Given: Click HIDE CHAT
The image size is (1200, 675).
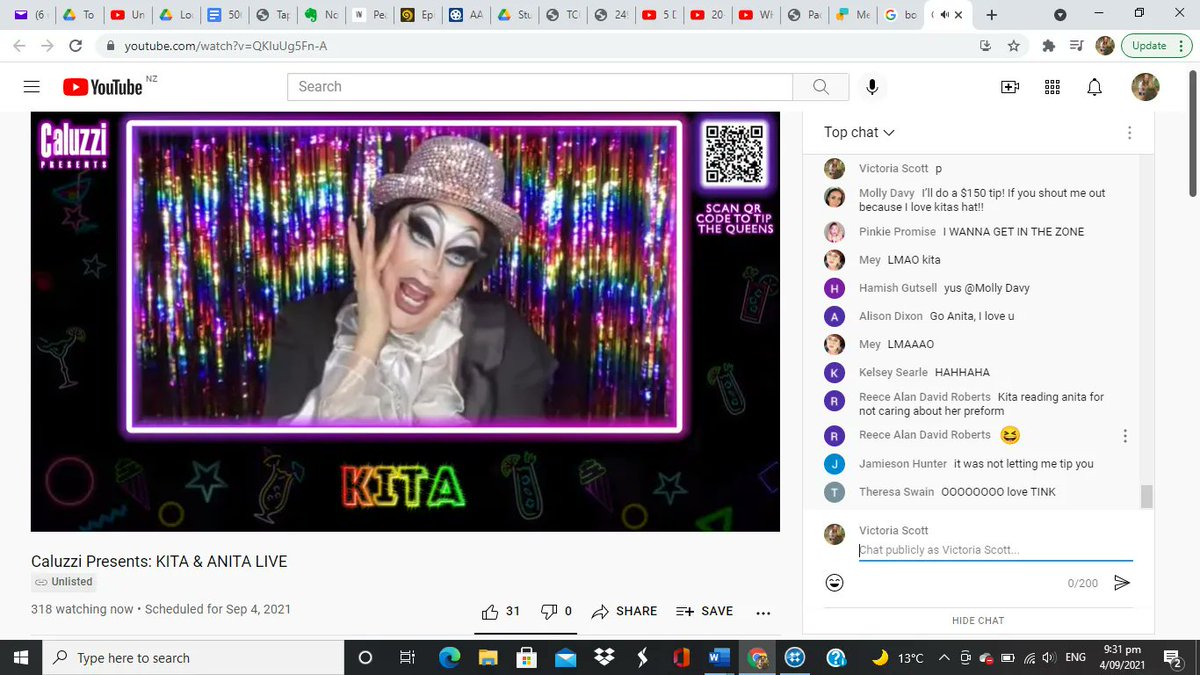Looking at the screenshot, I should coord(978,620).
